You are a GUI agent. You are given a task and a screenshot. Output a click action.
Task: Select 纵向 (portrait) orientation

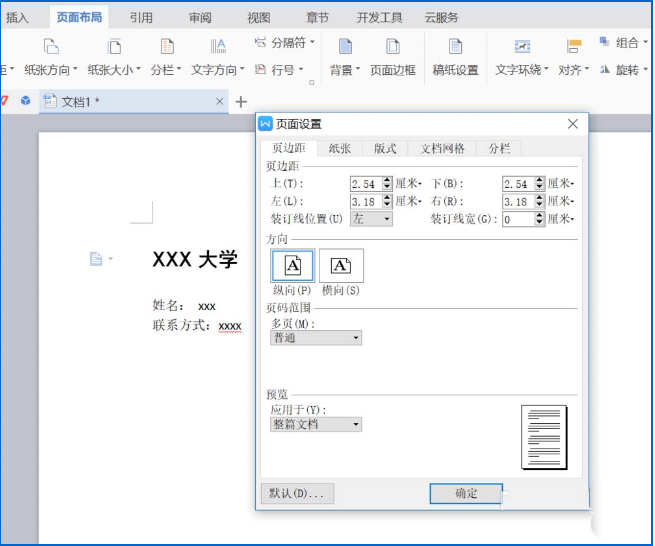(293, 265)
